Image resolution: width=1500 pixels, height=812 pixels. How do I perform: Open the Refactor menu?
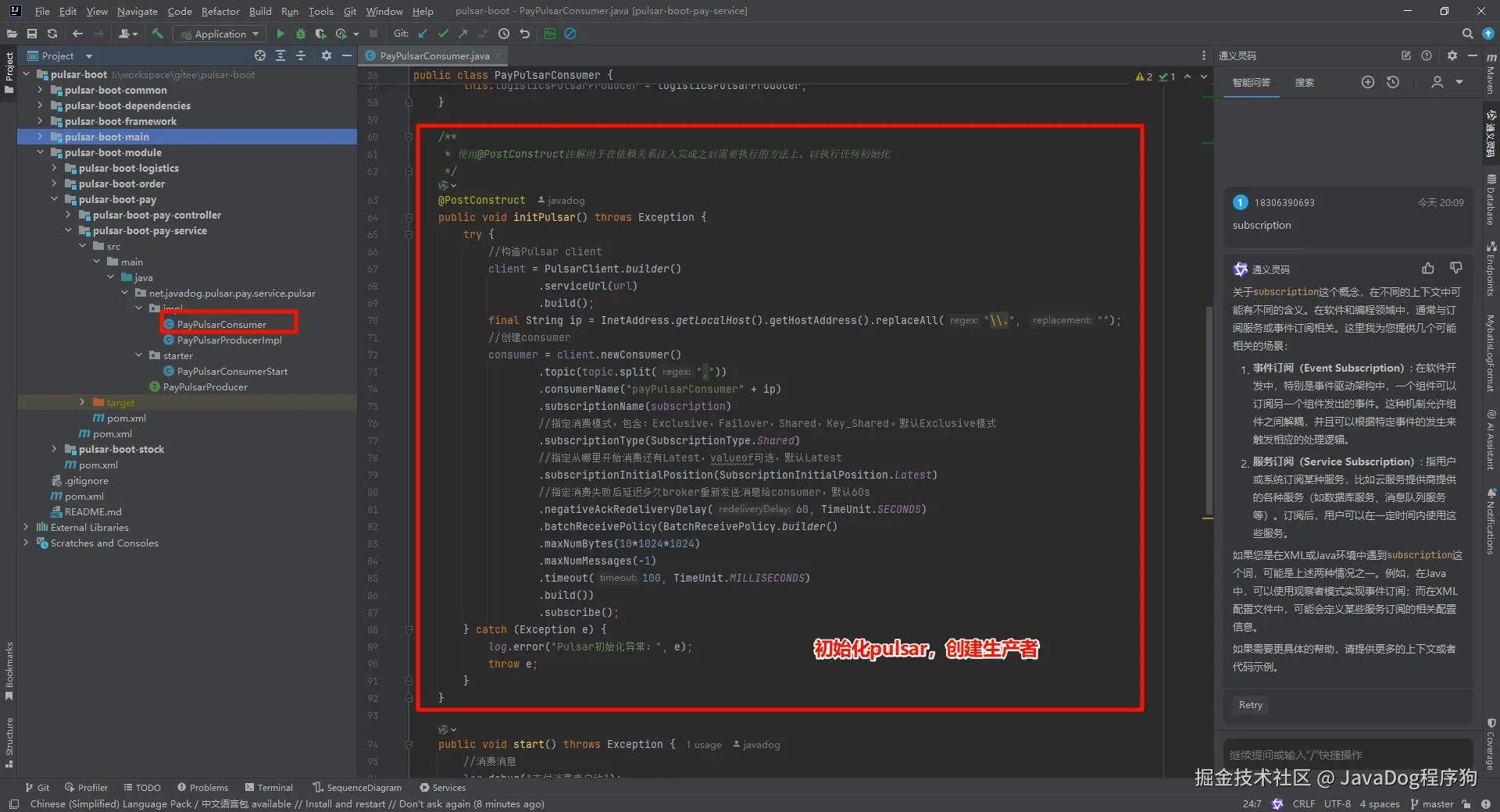[220, 11]
